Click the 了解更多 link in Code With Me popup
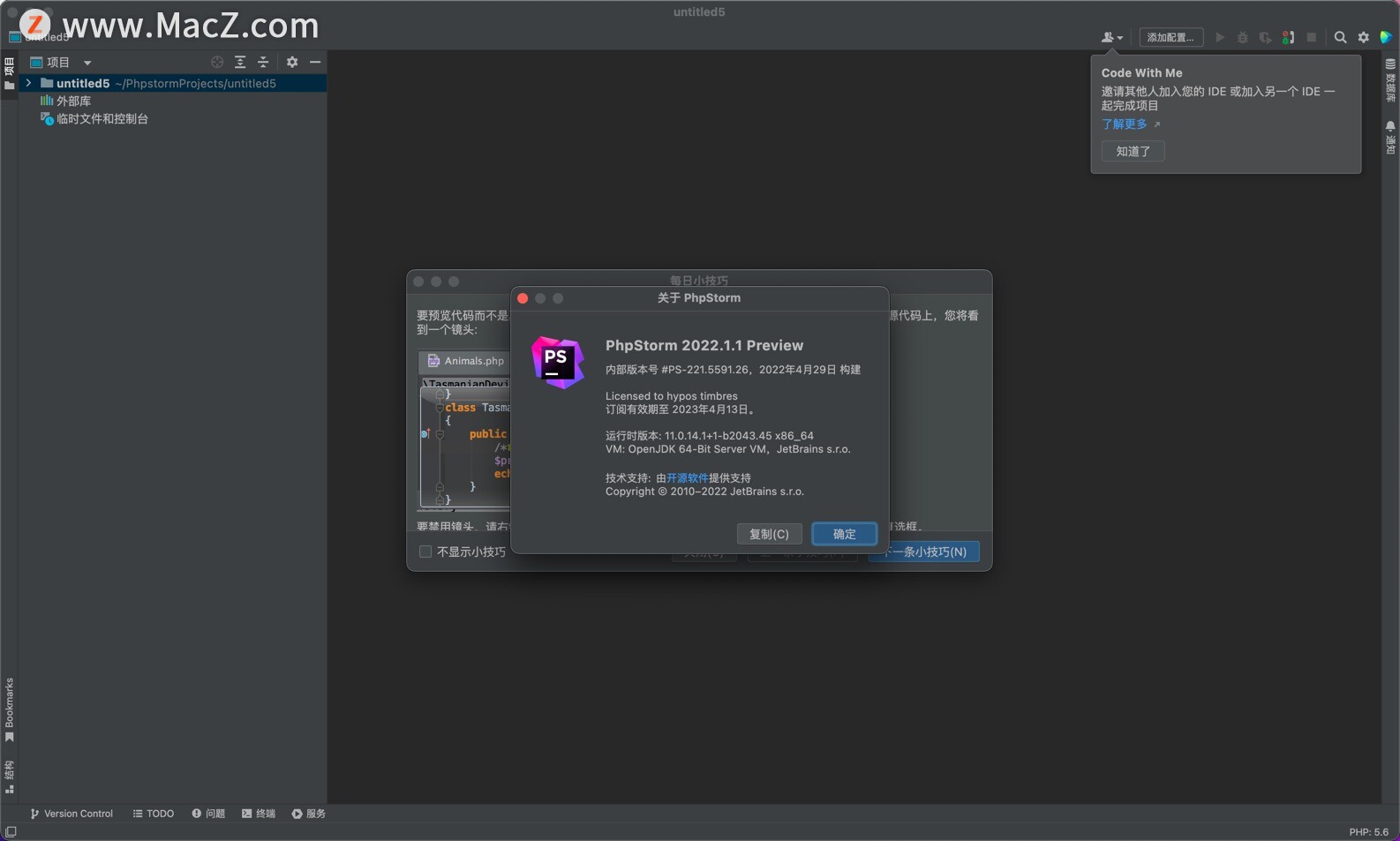This screenshot has width=1400, height=841. click(1125, 124)
